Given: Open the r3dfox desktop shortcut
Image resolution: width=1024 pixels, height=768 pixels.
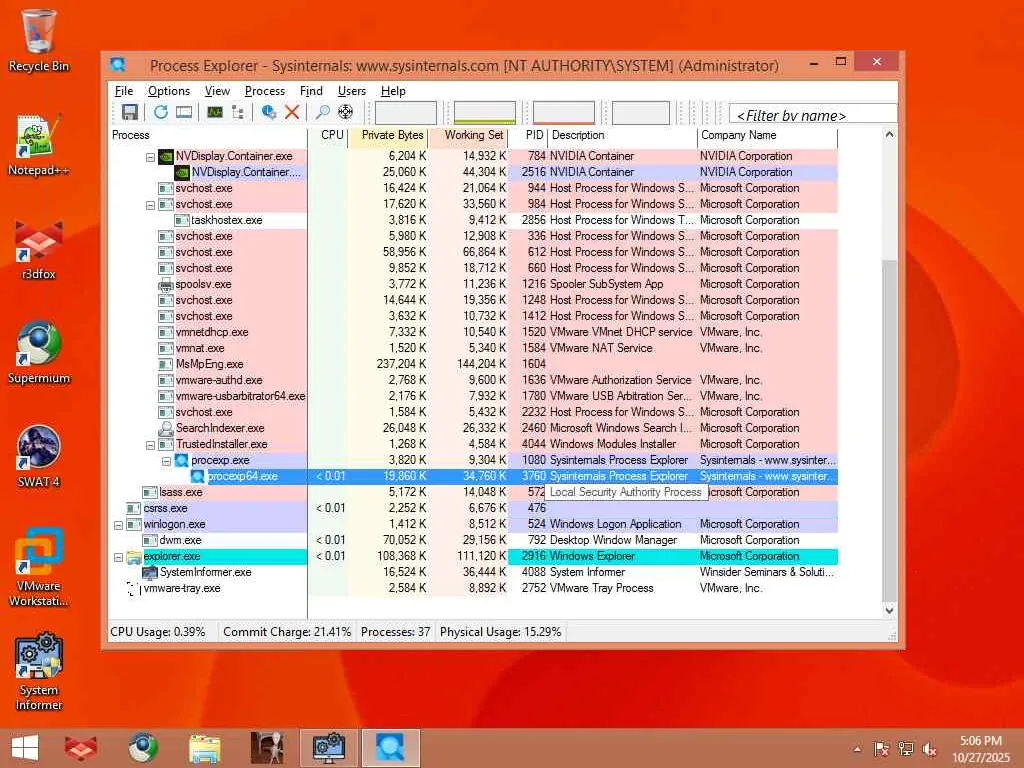Looking at the screenshot, I should pos(39,249).
